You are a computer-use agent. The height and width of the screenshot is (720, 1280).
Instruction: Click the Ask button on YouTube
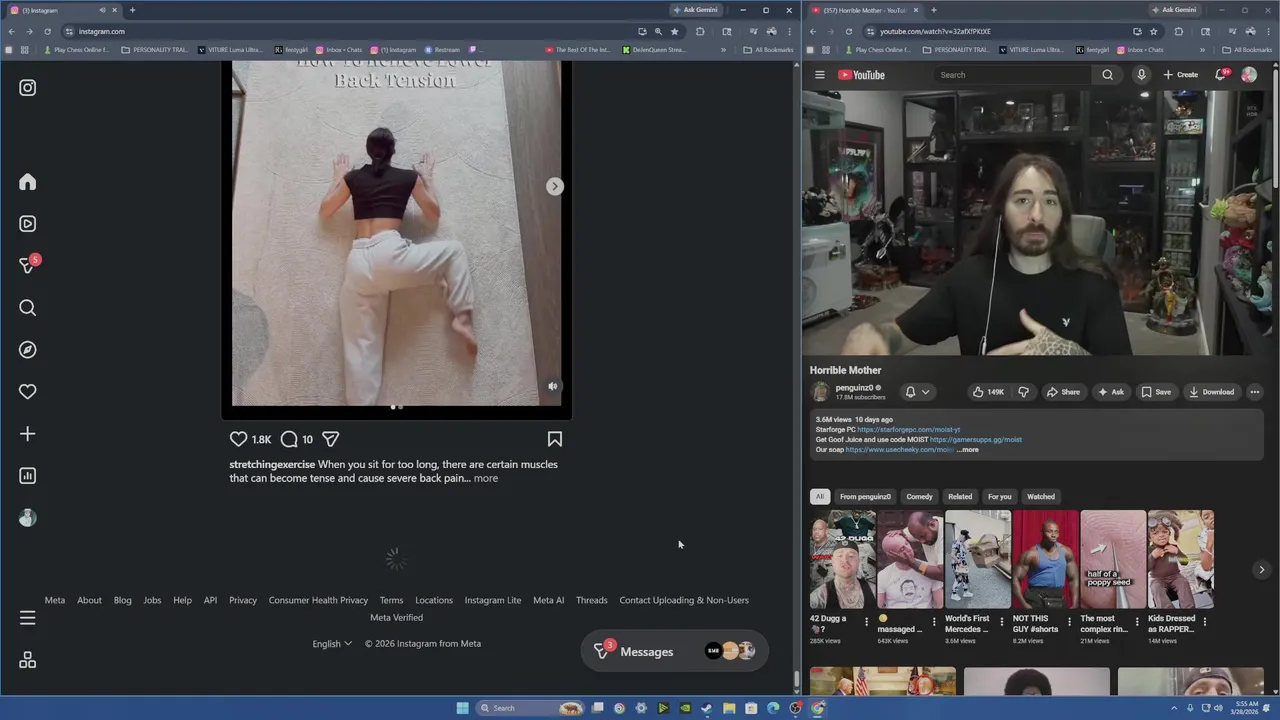[x=1111, y=392]
